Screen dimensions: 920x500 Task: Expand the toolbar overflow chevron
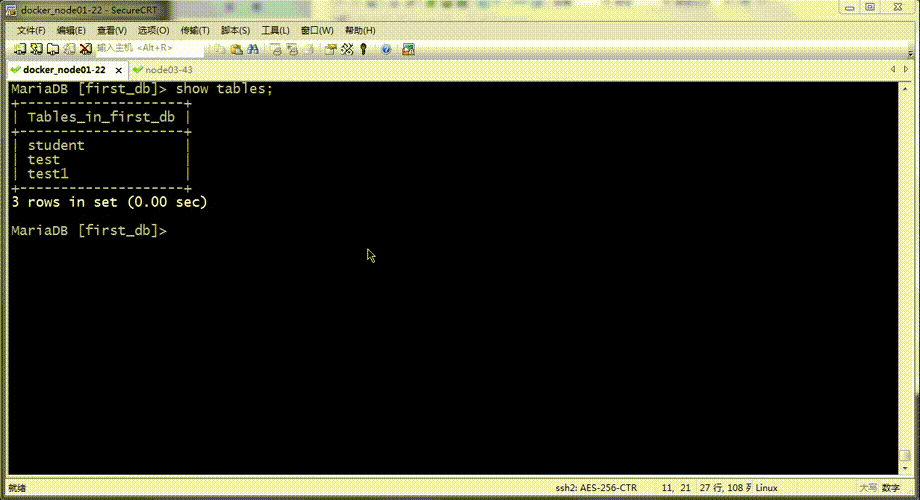[x=910, y=53]
